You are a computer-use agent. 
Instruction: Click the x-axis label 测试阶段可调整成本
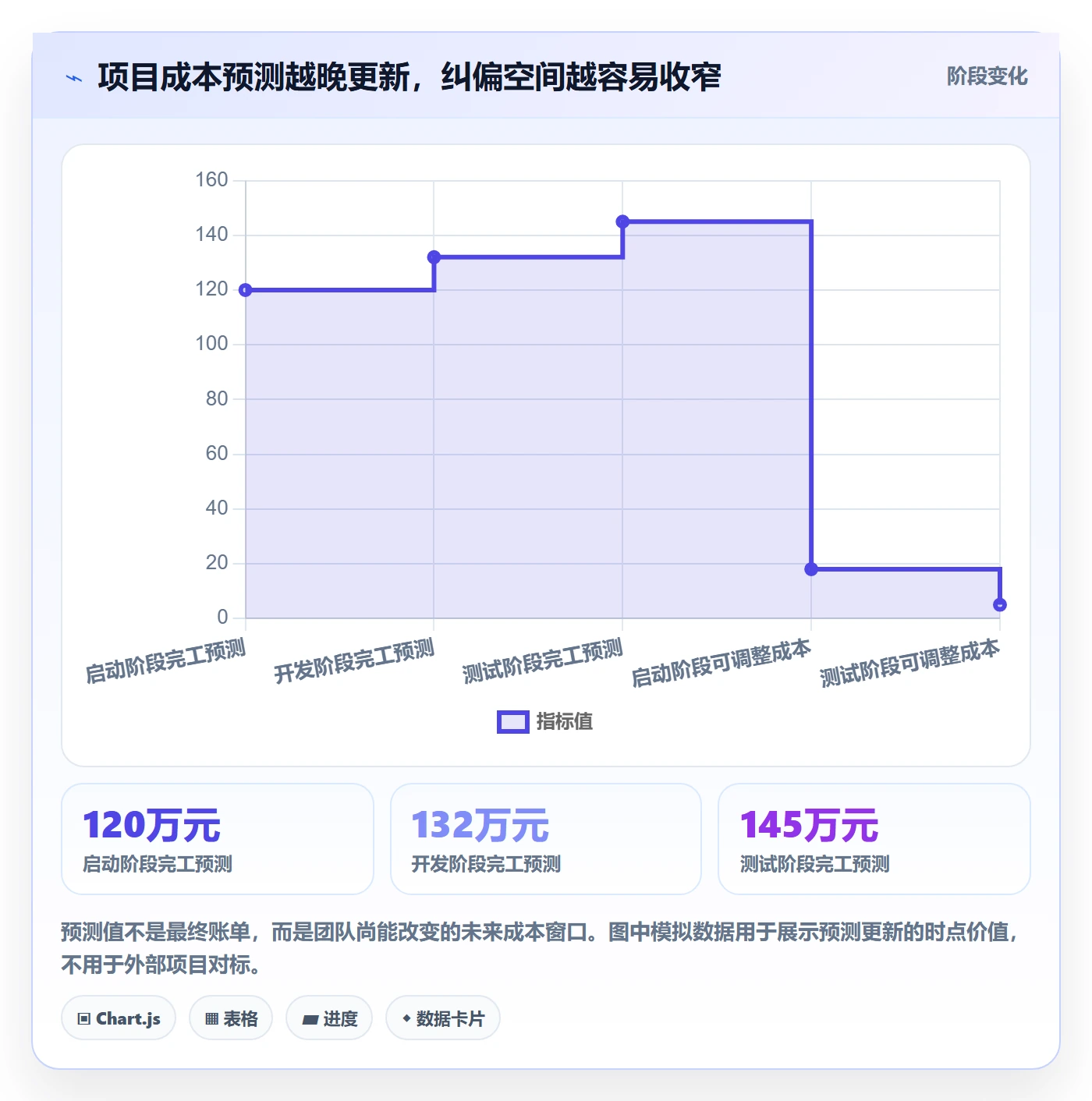point(910,664)
